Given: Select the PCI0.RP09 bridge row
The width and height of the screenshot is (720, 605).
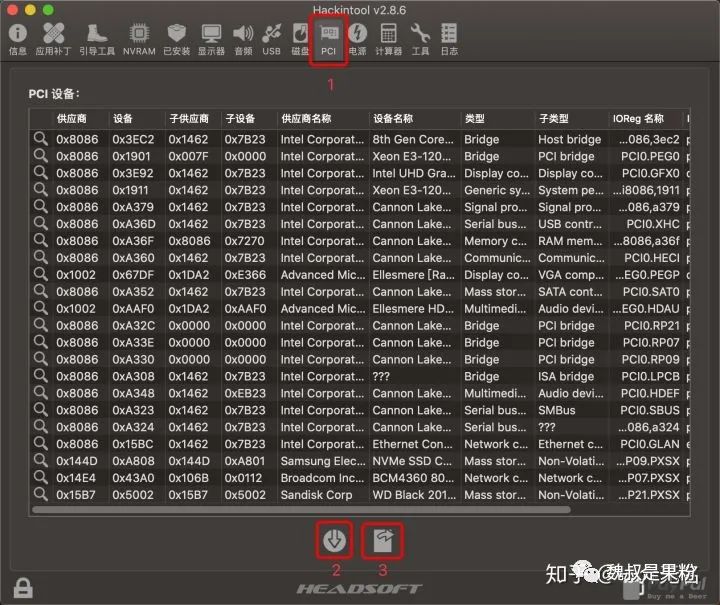Looking at the screenshot, I should [x=360, y=359].
